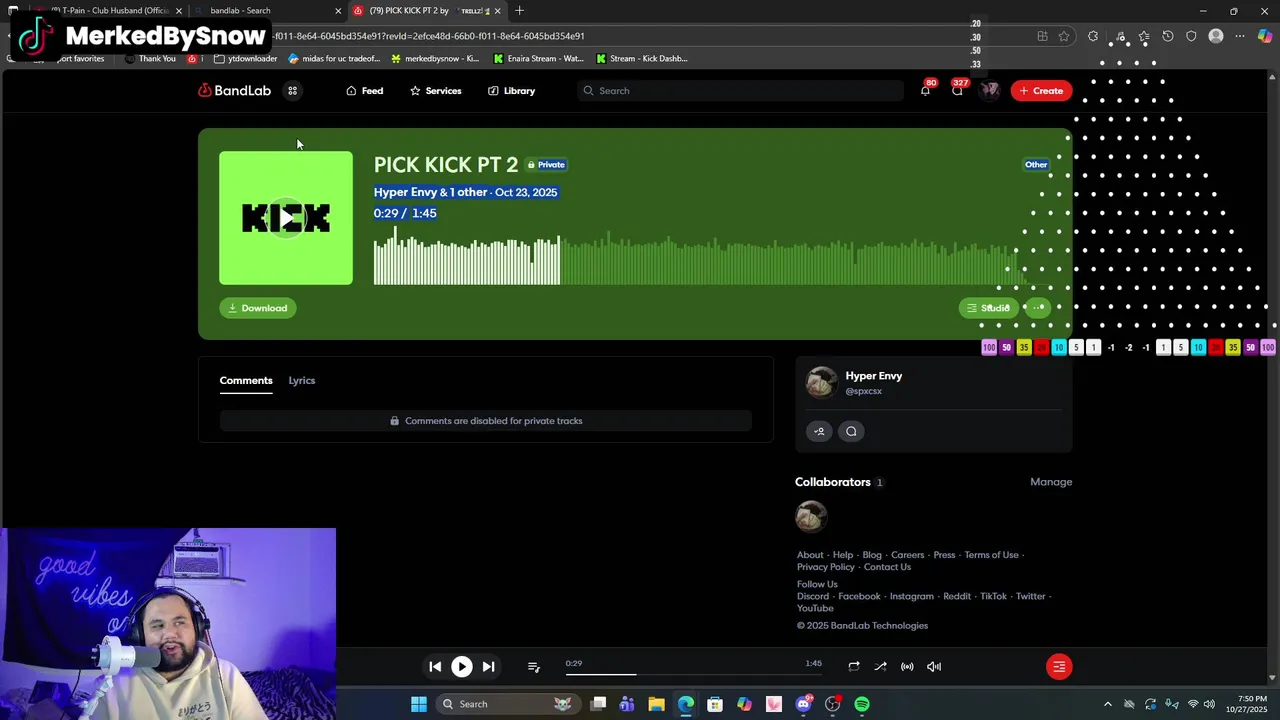Open browser extensions puzzle icon
This screenshot has width=1280, height=720.
[1093, 36]
